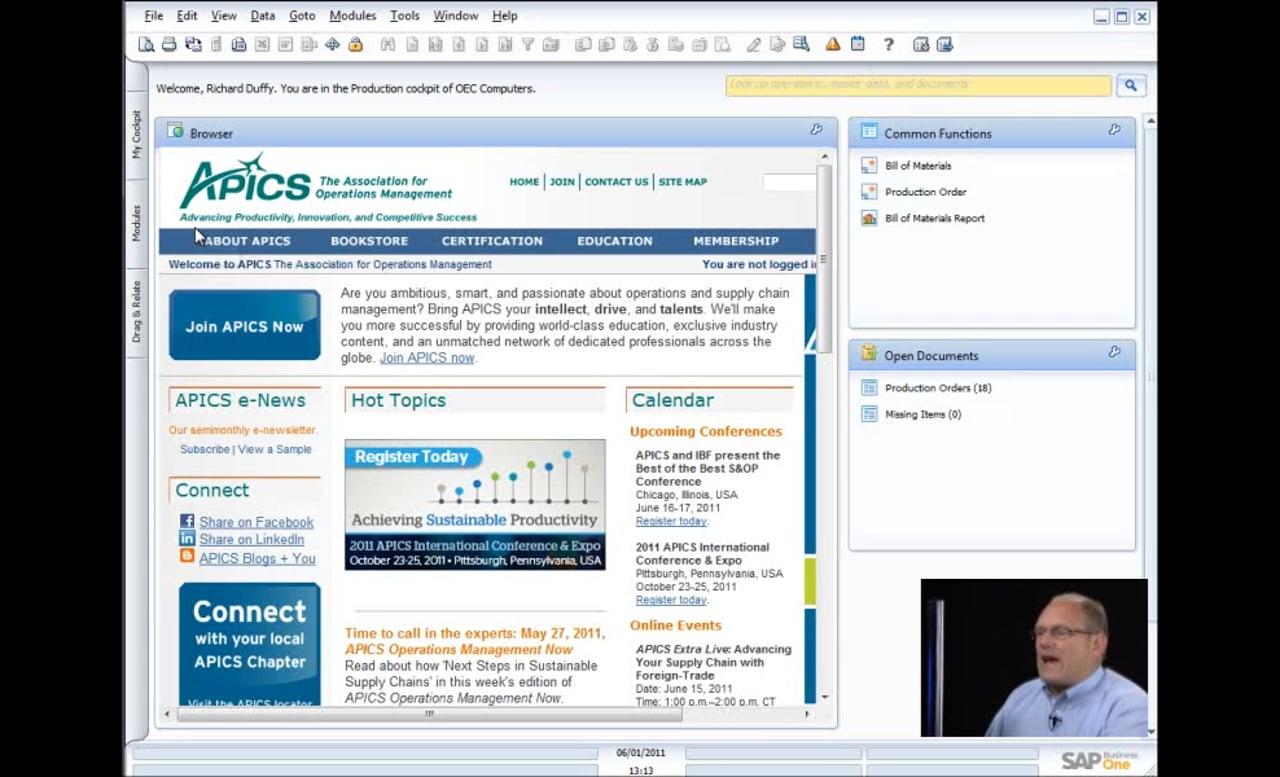
Task: Click View a Sample link
Action: (x=274, y=449)
